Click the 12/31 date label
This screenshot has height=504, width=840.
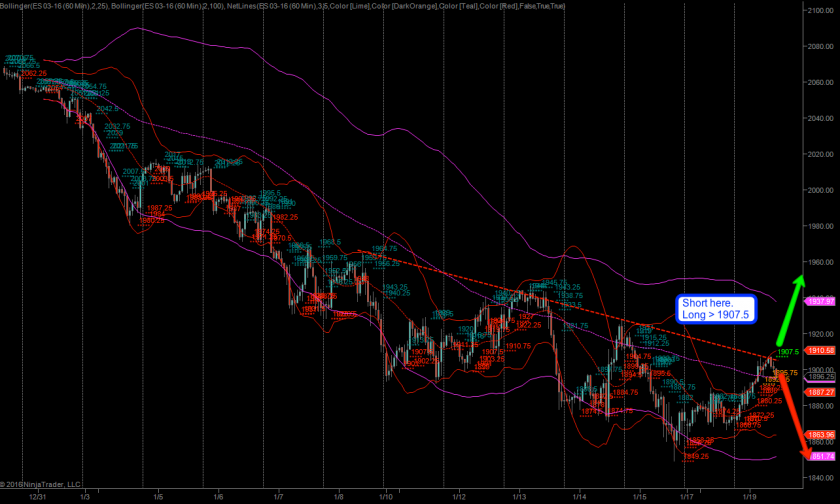click(x=38, y=497)
